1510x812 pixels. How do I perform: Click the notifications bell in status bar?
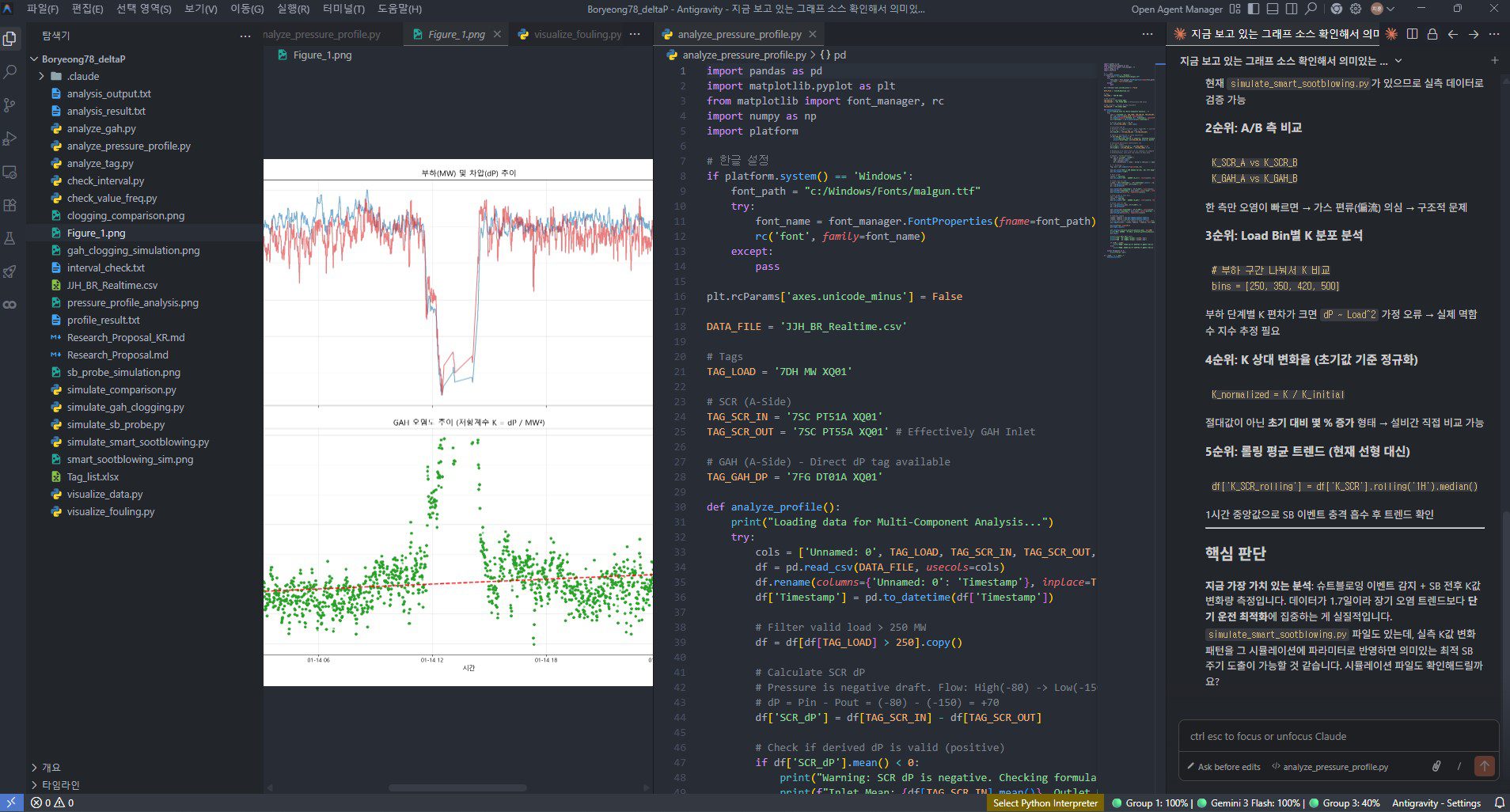(1499, 803)
